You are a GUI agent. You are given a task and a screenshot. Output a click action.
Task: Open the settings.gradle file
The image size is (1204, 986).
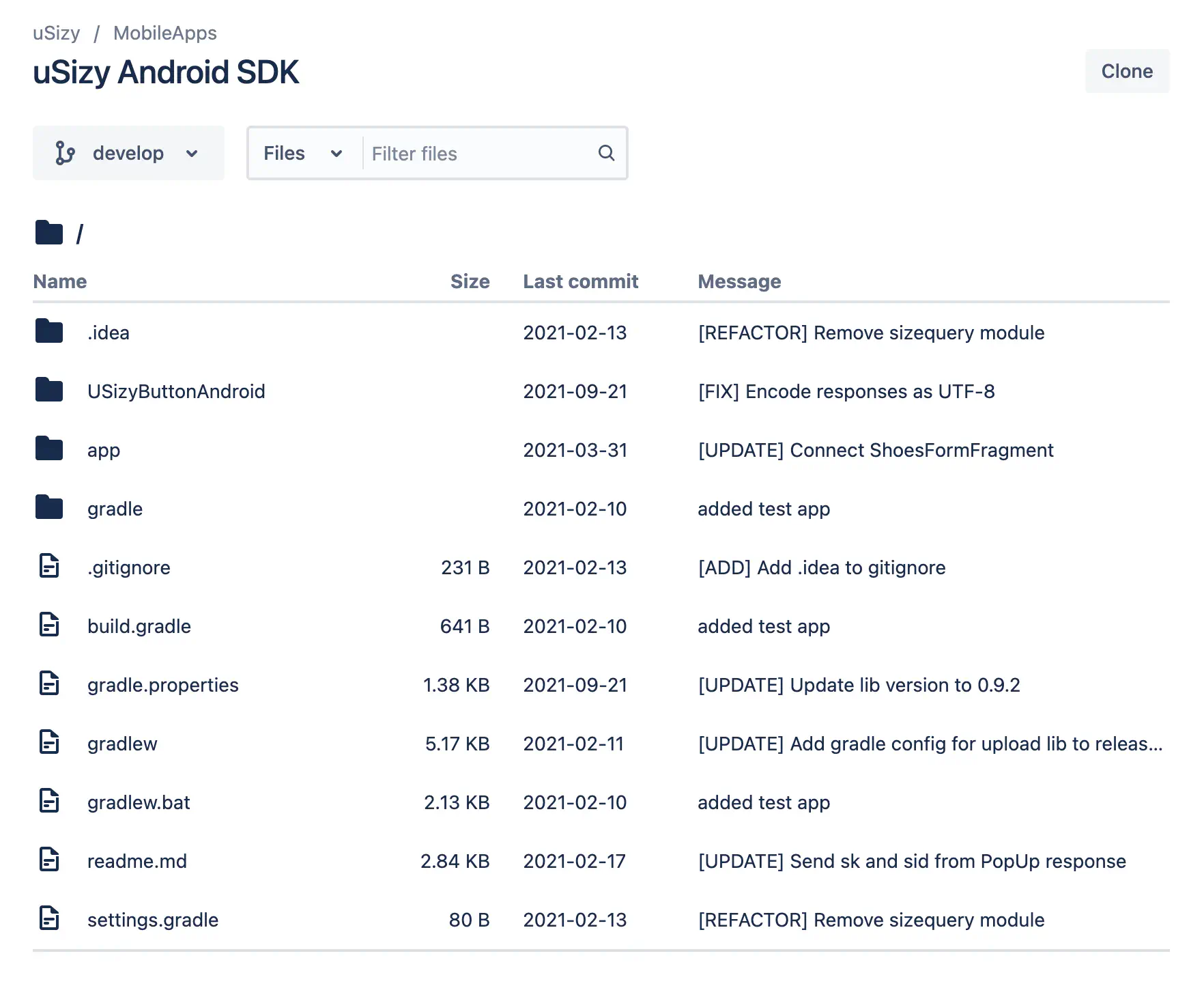[x=153, y=920]
